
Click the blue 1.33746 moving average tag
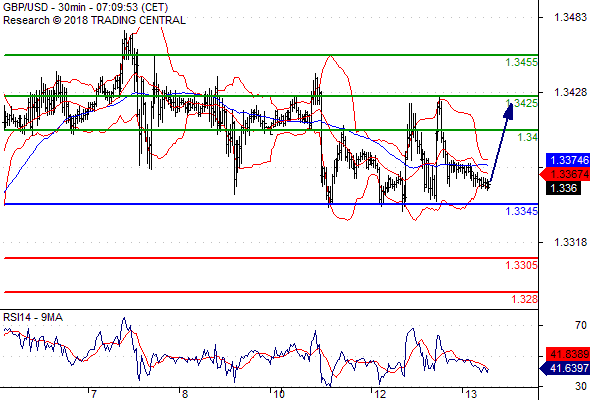point(568,160)
